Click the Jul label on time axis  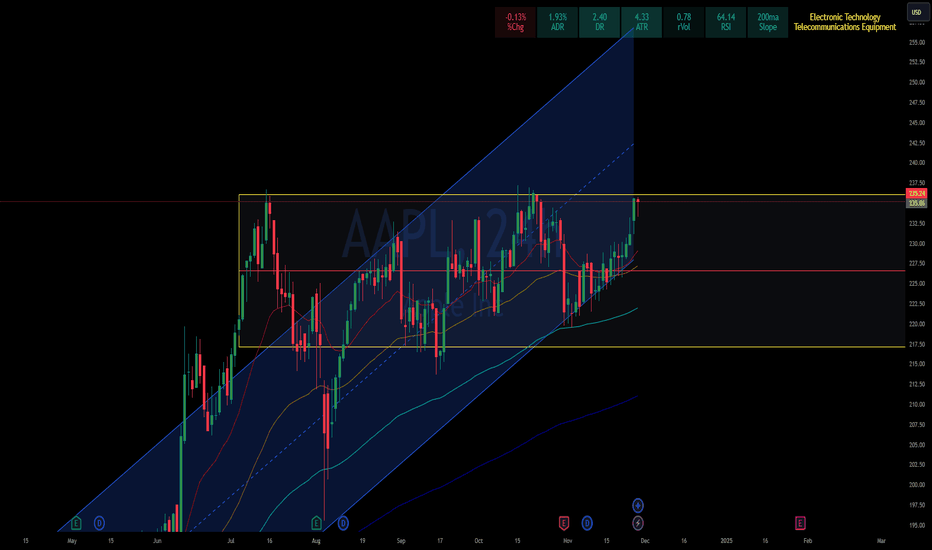pos(231,541)
